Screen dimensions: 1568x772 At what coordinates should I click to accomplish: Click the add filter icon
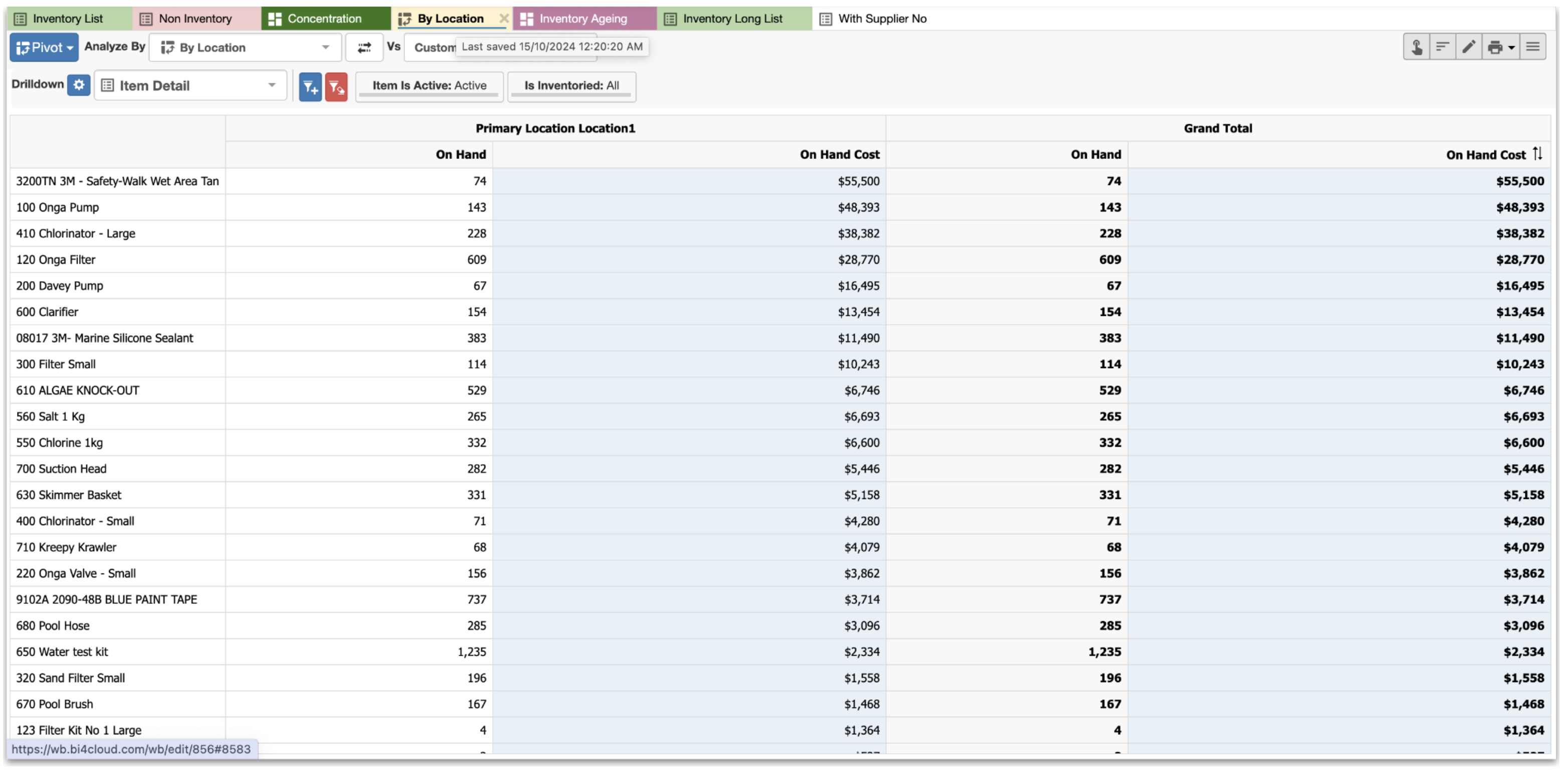[310, 87]
